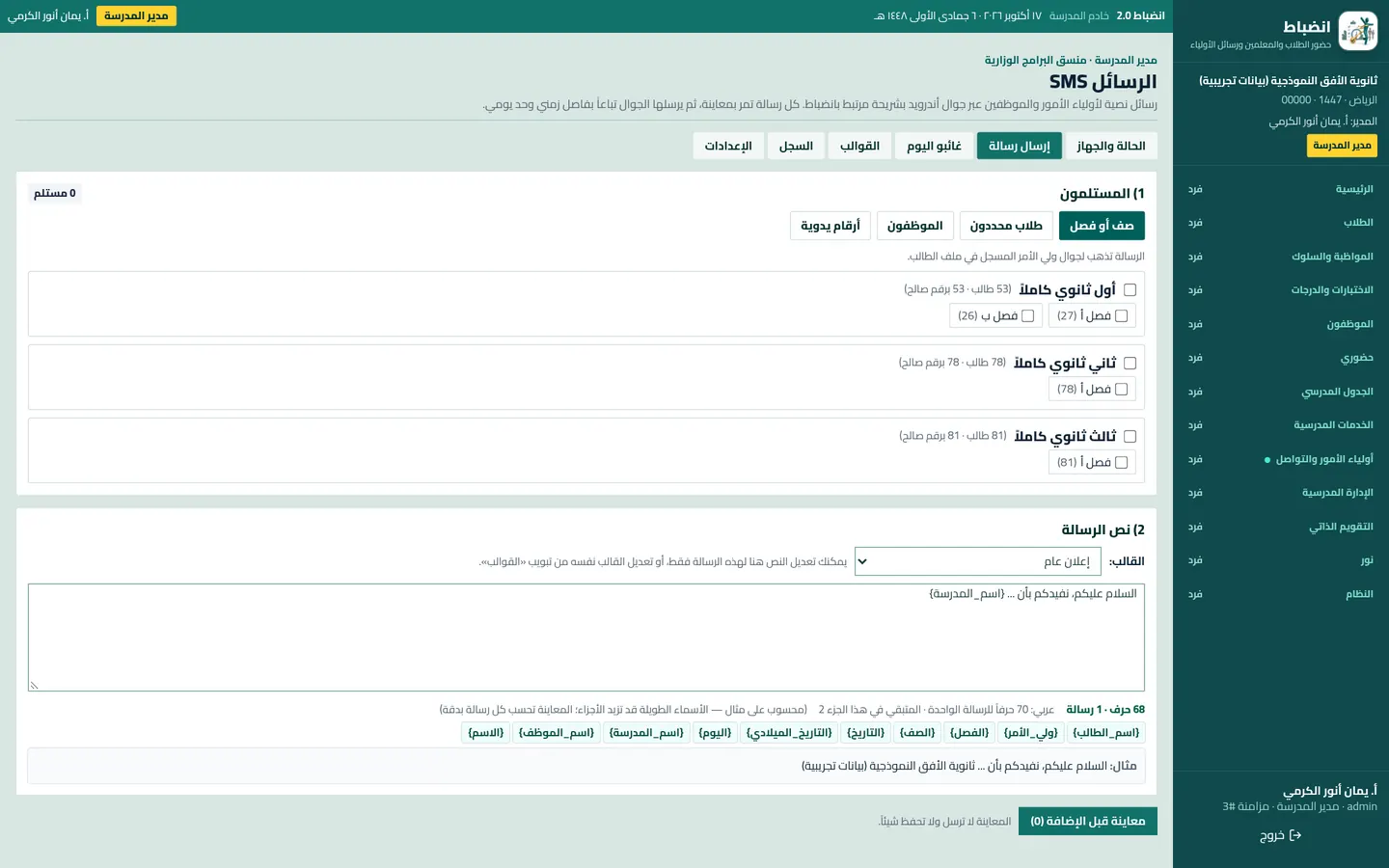Select the صف أو فصل recipient option

click(1102, 226)
